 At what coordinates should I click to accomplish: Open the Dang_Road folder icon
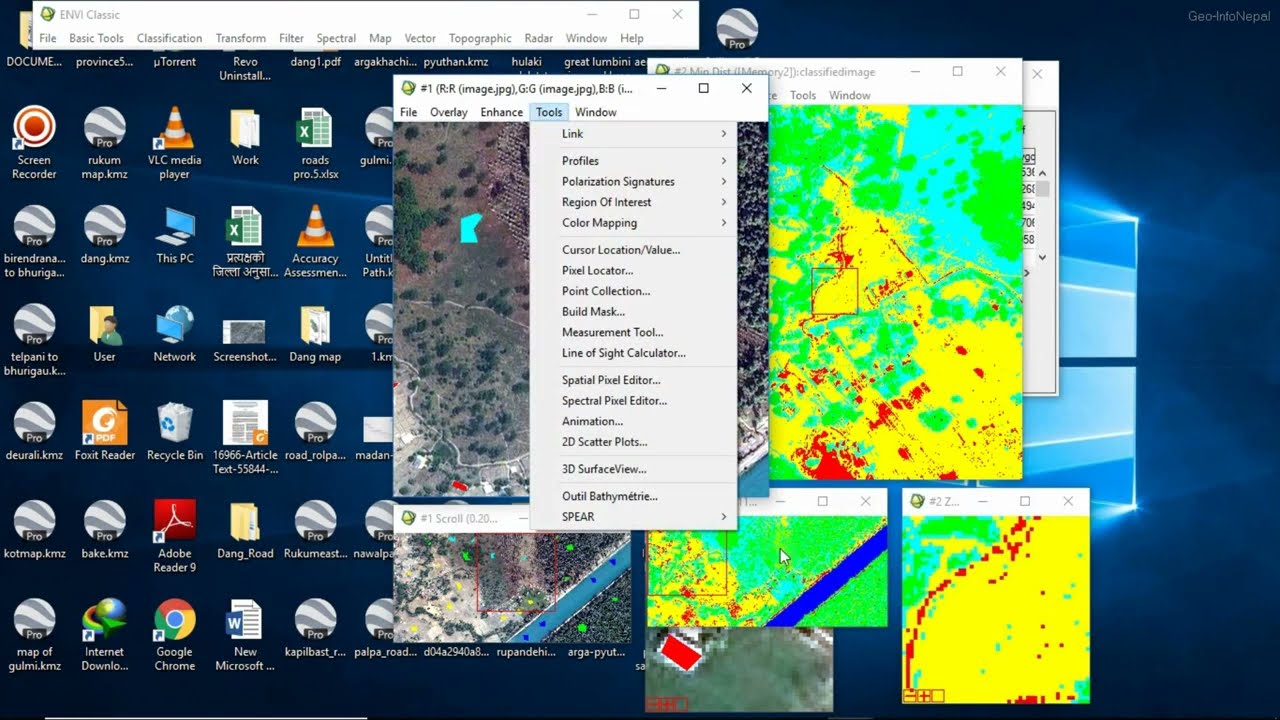pos(245,530)
